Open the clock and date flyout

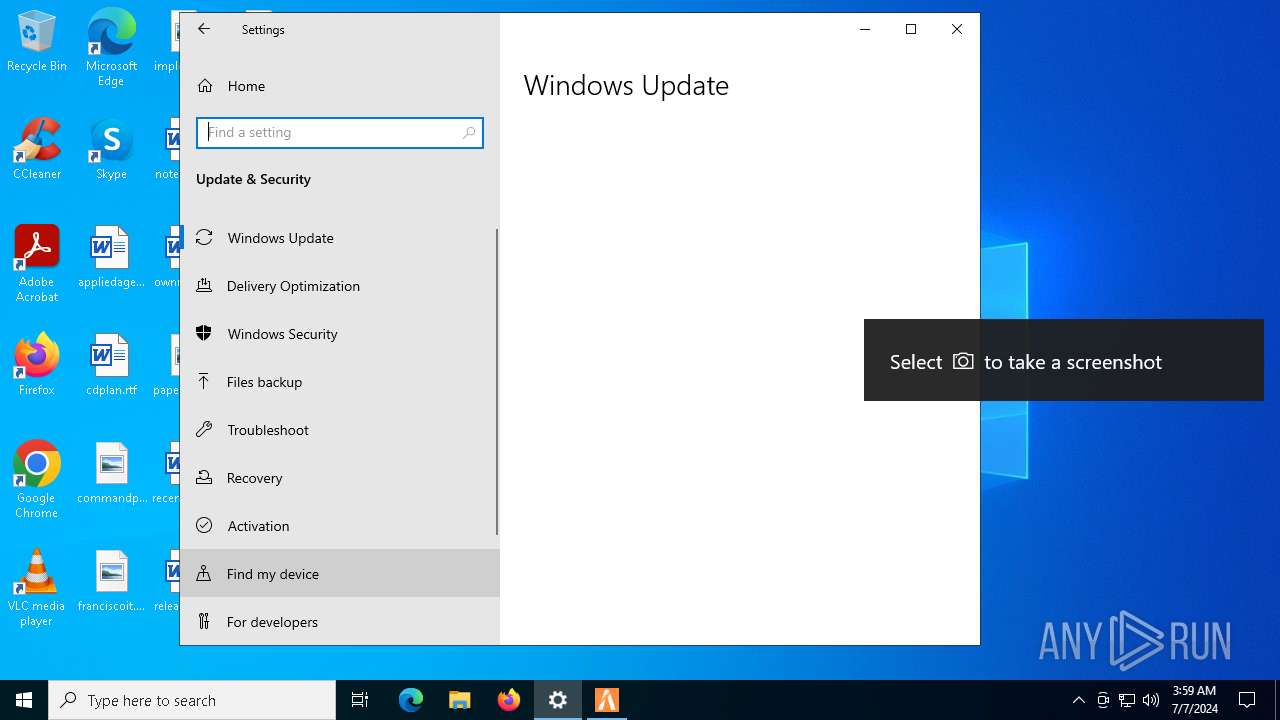coord(1194,700)
